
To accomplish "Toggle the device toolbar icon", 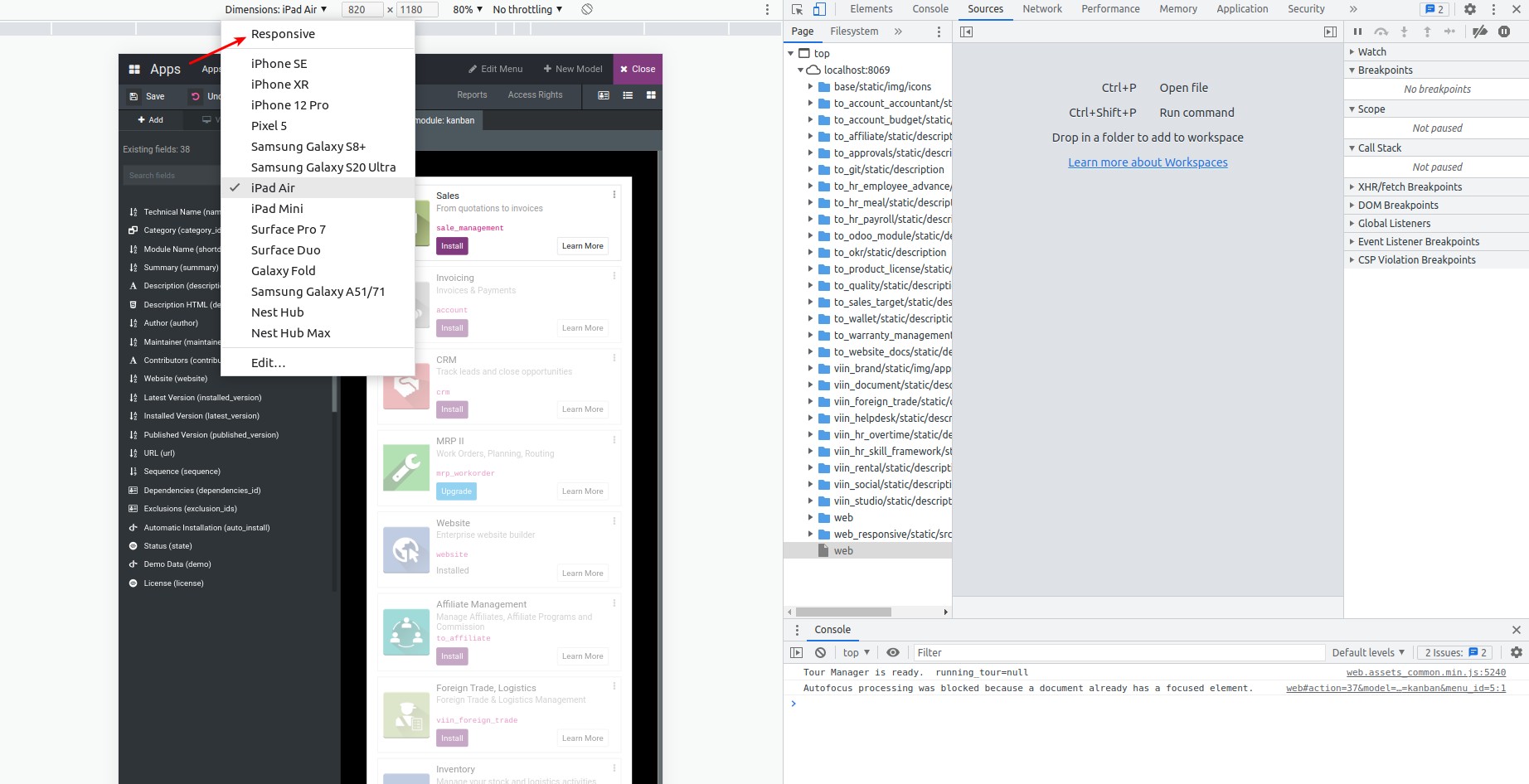I will click(x=819, y=9).
